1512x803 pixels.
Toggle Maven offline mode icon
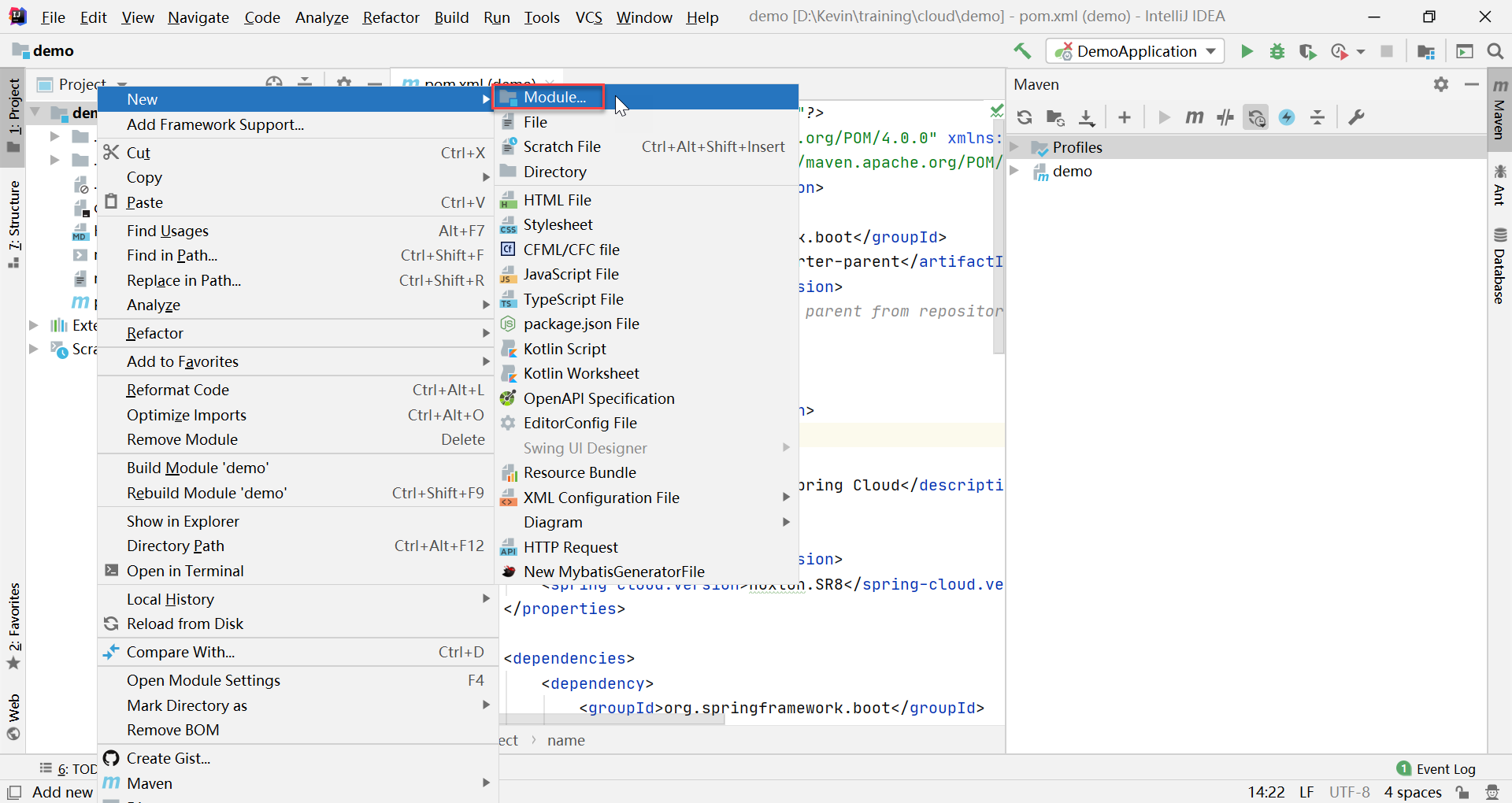tap(1225, 117)
